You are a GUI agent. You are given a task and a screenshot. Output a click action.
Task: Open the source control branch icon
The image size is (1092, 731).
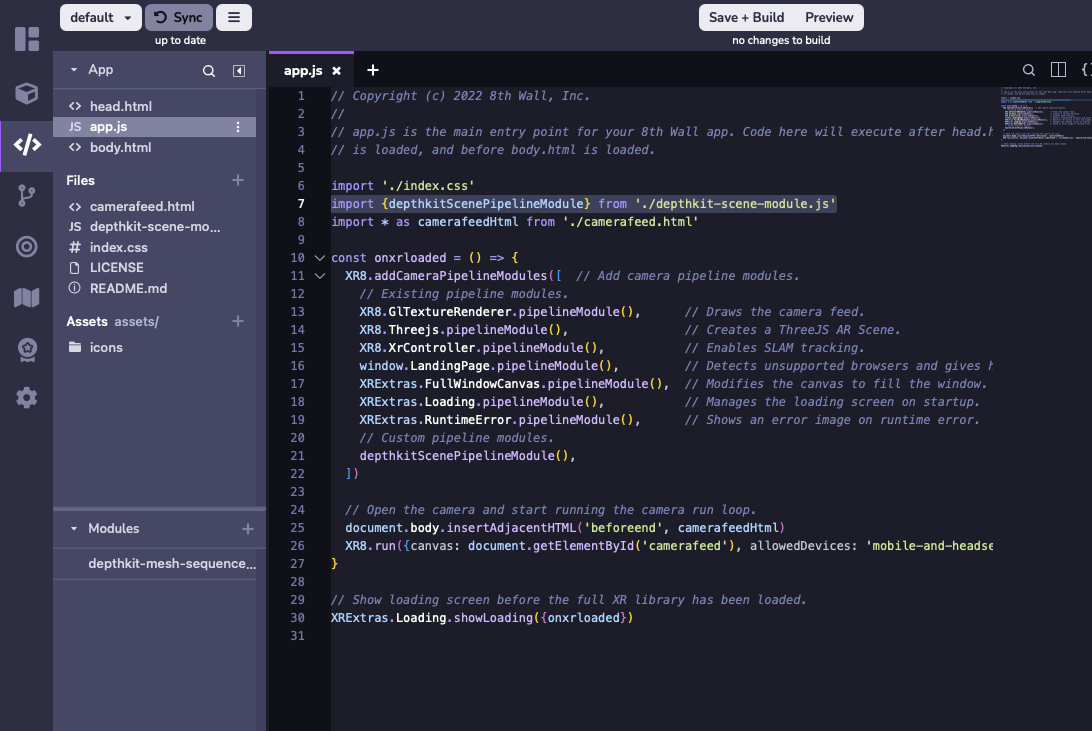tap(27, 196)
